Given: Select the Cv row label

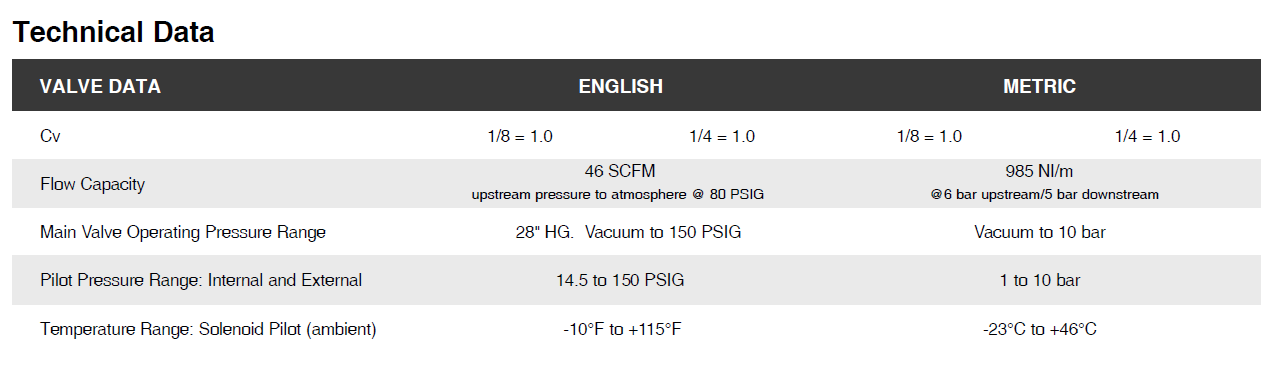Looking at the screenshot, I should 50,136.
